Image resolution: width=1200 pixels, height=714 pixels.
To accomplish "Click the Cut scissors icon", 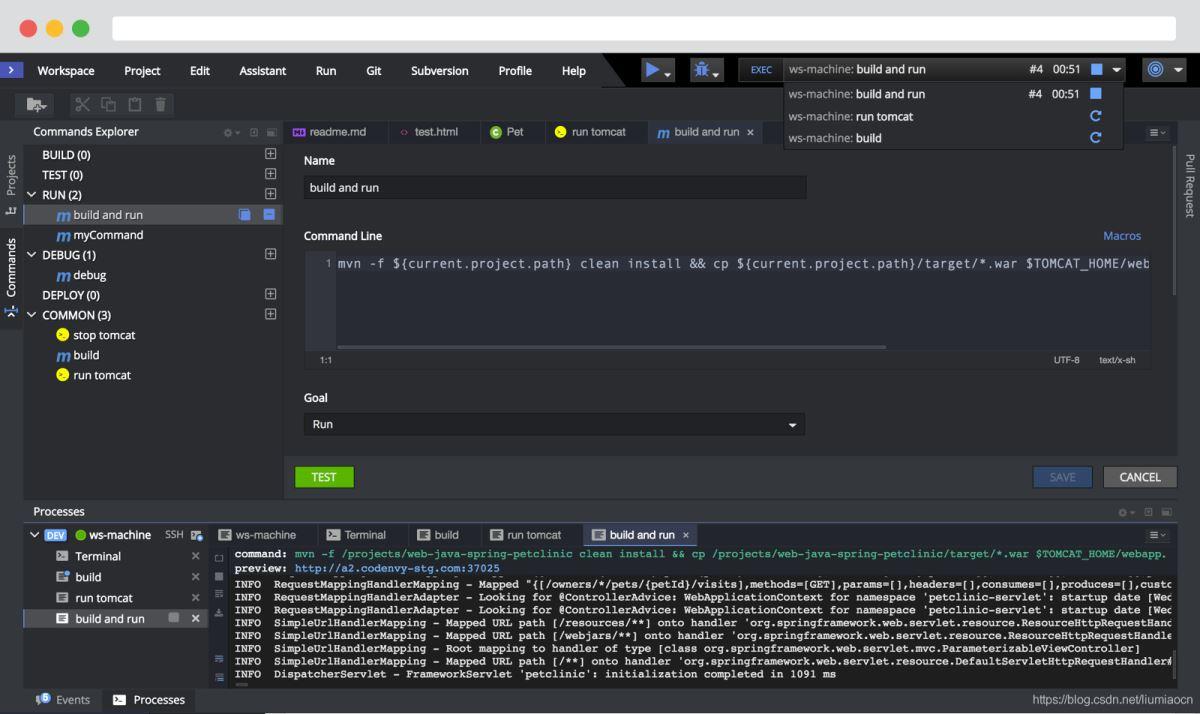I will coord(82,104).
